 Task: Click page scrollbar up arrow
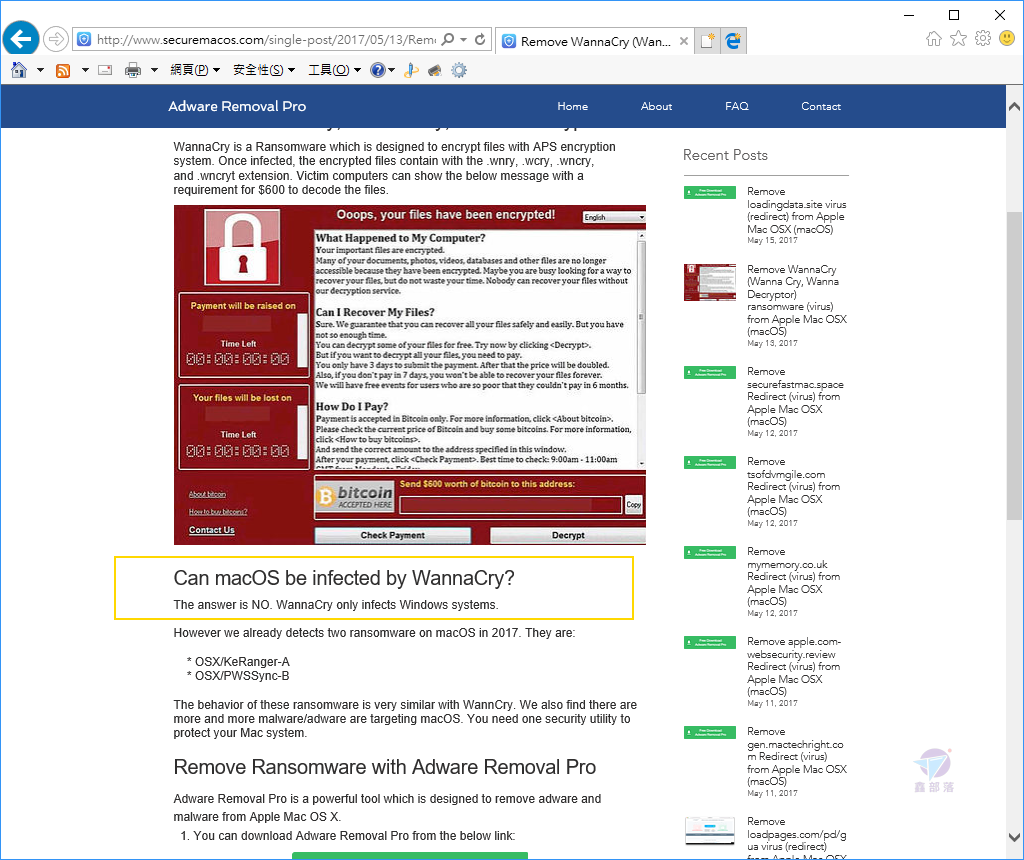coord(1014,106)
